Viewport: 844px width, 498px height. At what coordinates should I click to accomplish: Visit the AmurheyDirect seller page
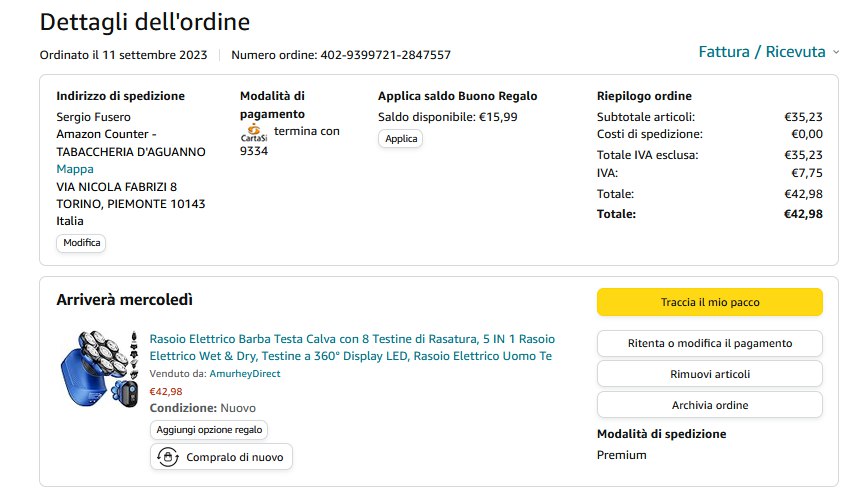pos(244,374)
